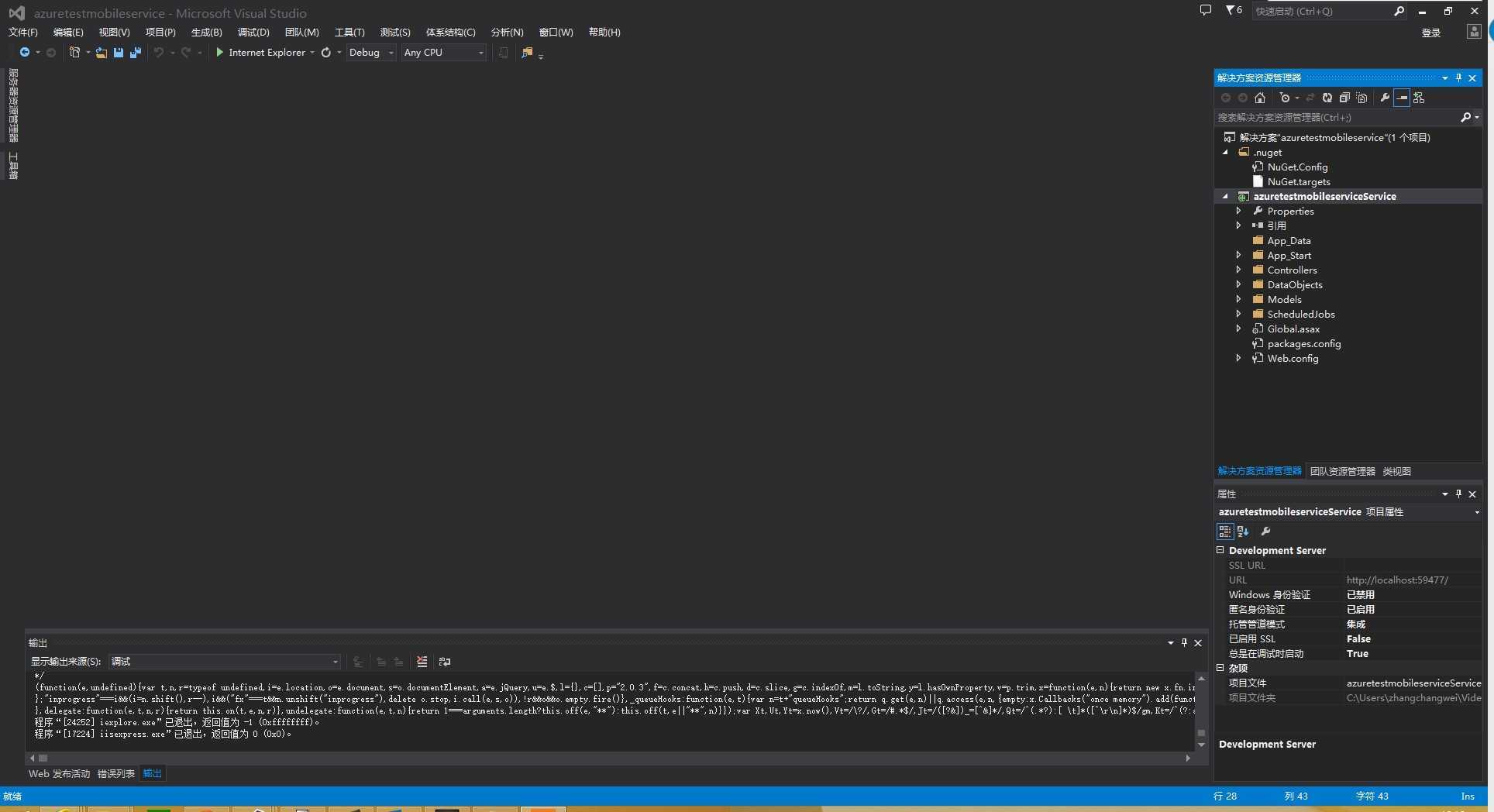Open the output source 调试 dropdown

coord(335,662)
